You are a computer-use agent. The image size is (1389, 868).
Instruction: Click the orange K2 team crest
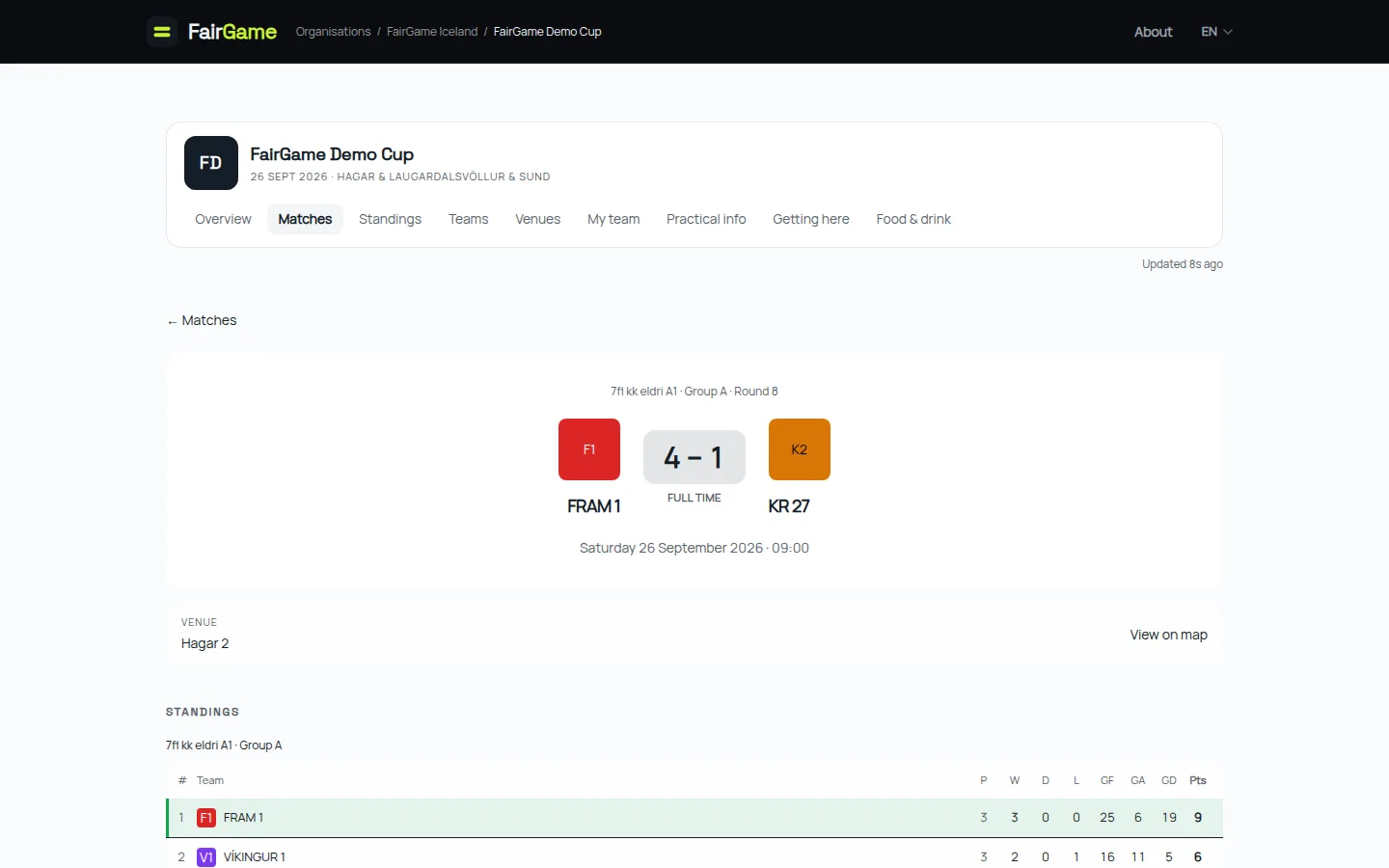(x=800, y=449)
